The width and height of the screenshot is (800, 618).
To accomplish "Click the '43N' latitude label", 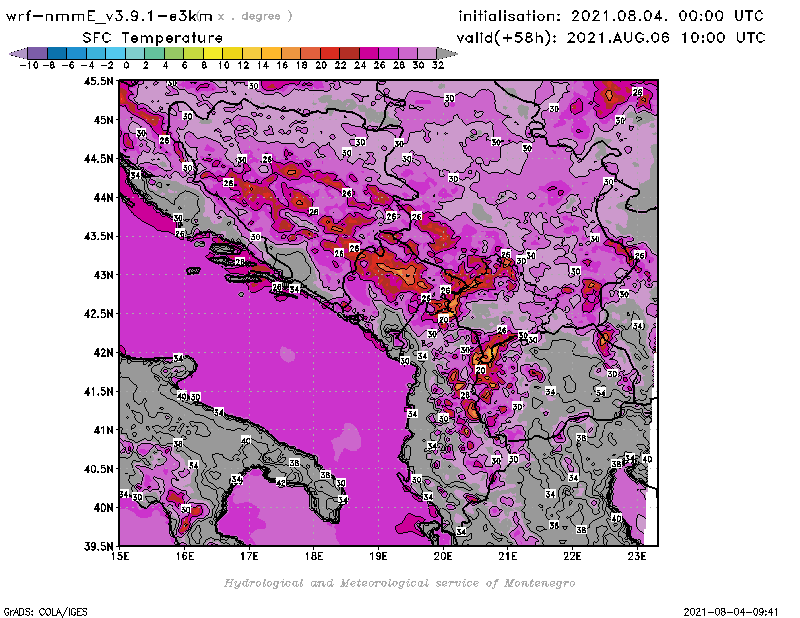I will tap(103, 275).
